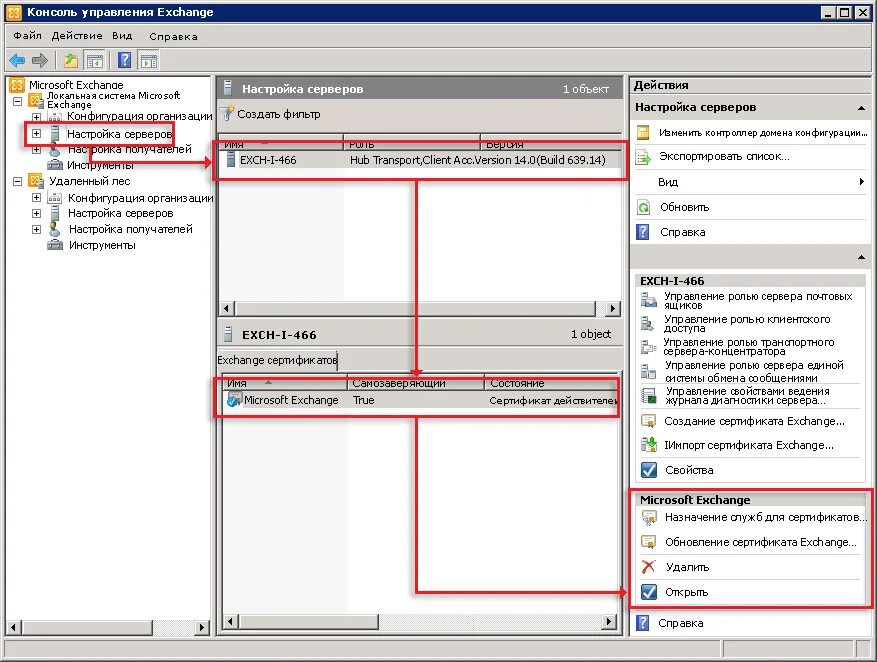Screen dimensions: 877x662
Task: Click the Back arrow toolbar icon
Action: tap(17, 60)
